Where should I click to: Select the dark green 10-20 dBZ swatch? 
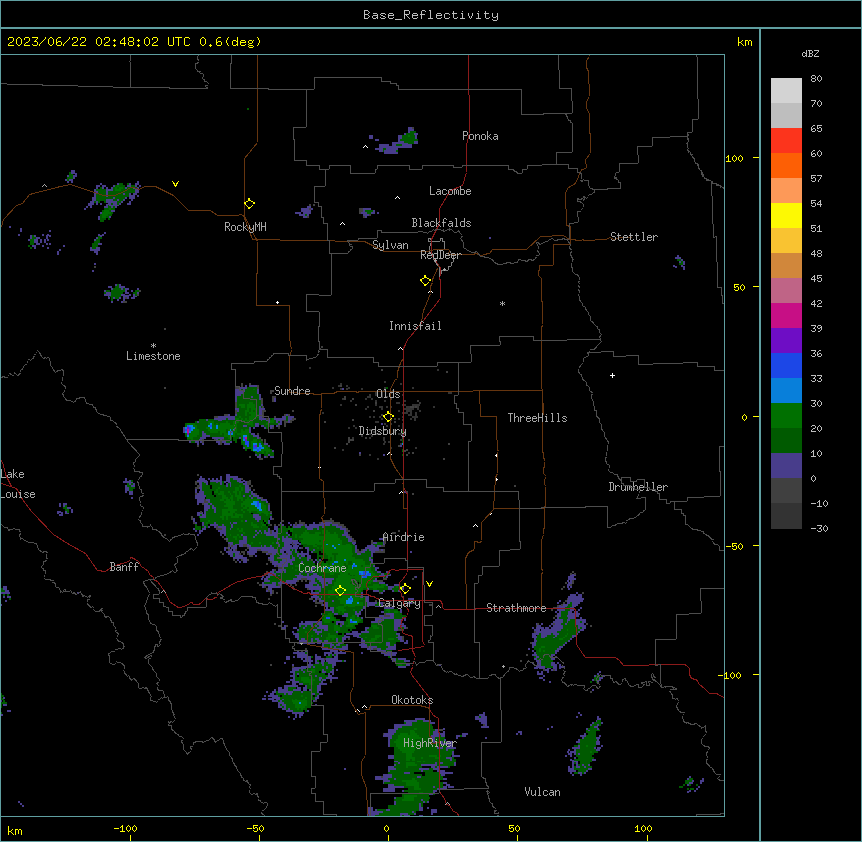click(786, 441)
